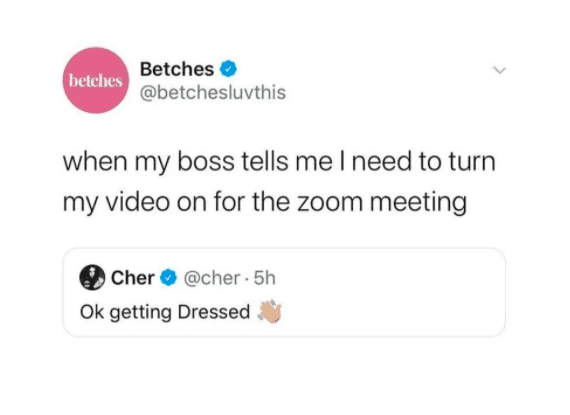Viewport: 570px width, 415px height.
Task: Open the 5h timestamp of quoted tweet
Action: [x=265, y=278]
